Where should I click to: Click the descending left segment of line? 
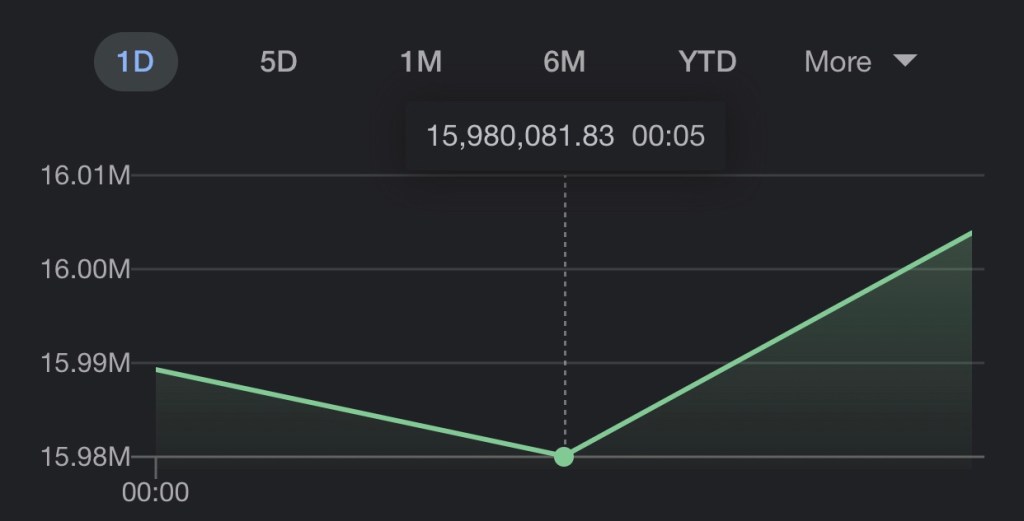(x=360, y=413)
